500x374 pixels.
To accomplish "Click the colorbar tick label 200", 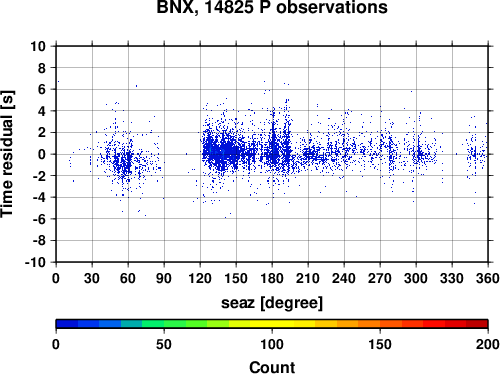I will click(x=488, y=344).
